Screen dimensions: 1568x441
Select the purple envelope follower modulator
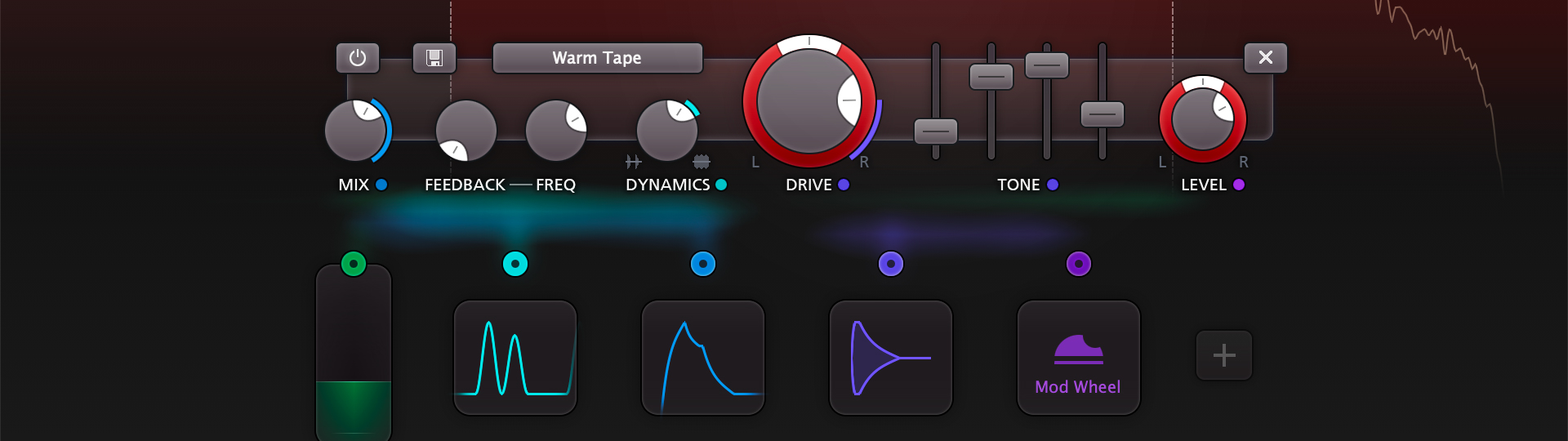pyautogui.click(x=891, y=358)
